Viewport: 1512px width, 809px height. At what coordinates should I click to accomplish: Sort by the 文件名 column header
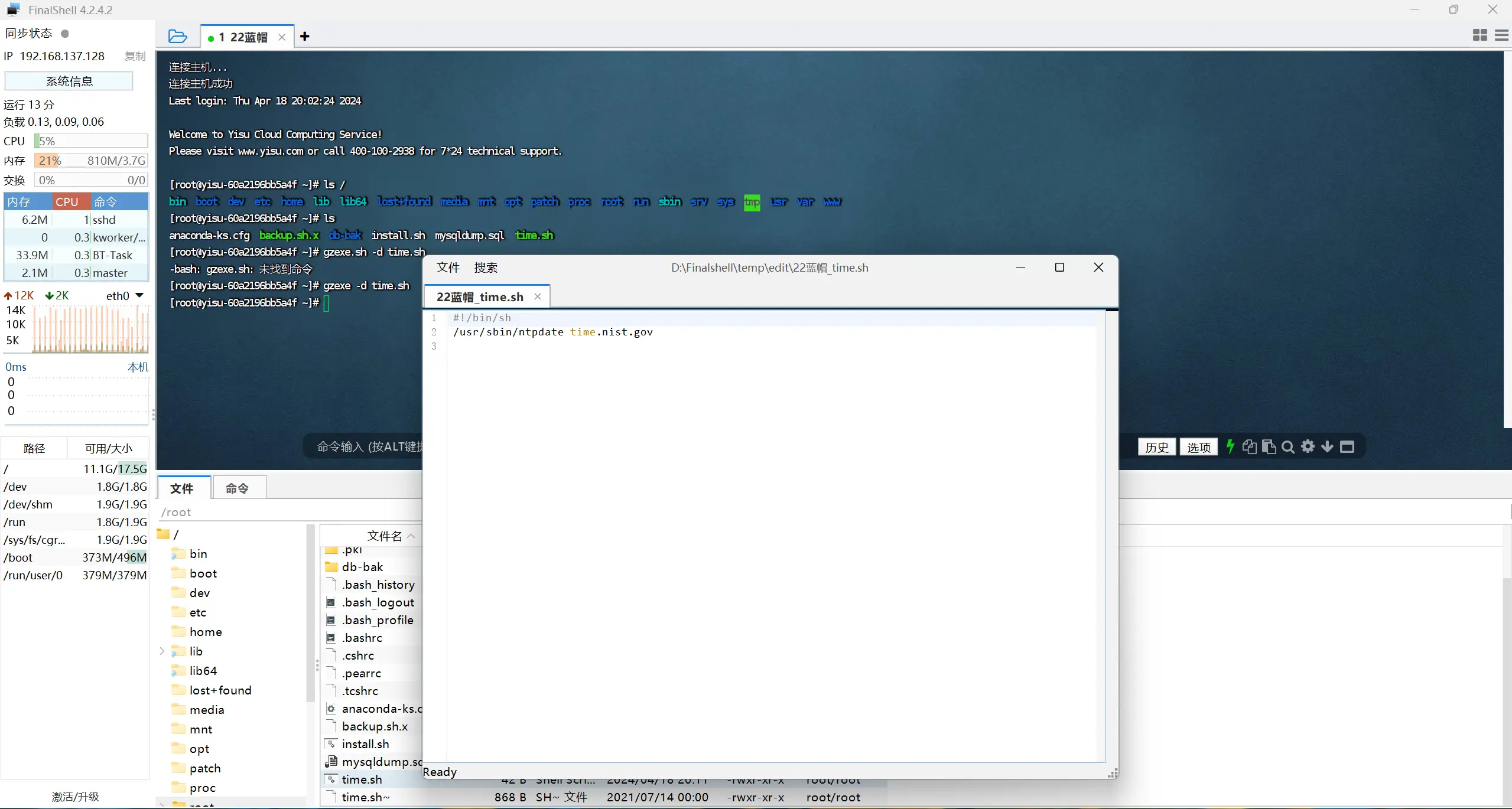384,536
